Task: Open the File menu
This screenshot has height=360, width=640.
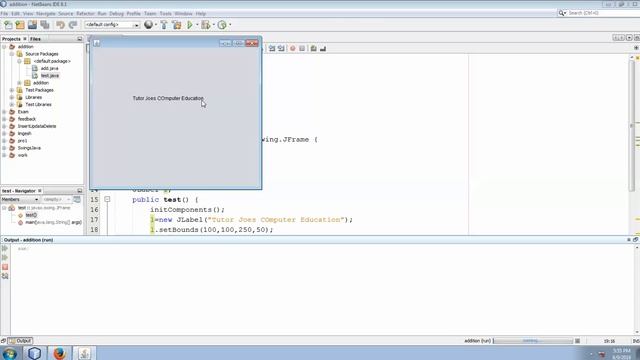Action: click(4, 13)
